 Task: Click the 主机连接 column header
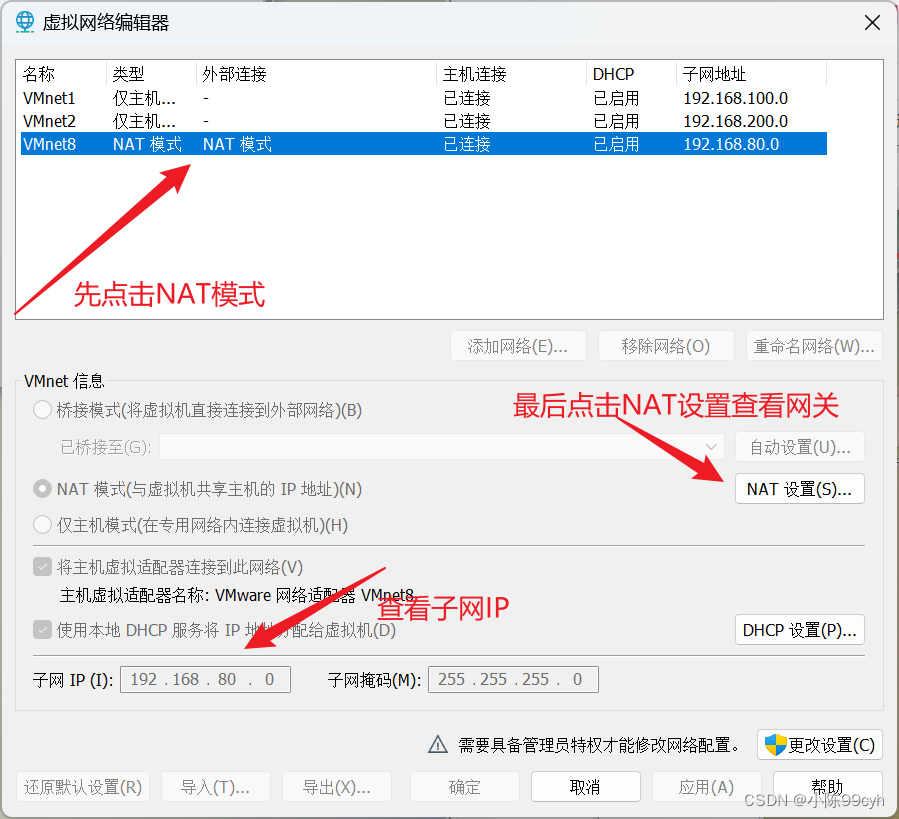click(511, 74)
